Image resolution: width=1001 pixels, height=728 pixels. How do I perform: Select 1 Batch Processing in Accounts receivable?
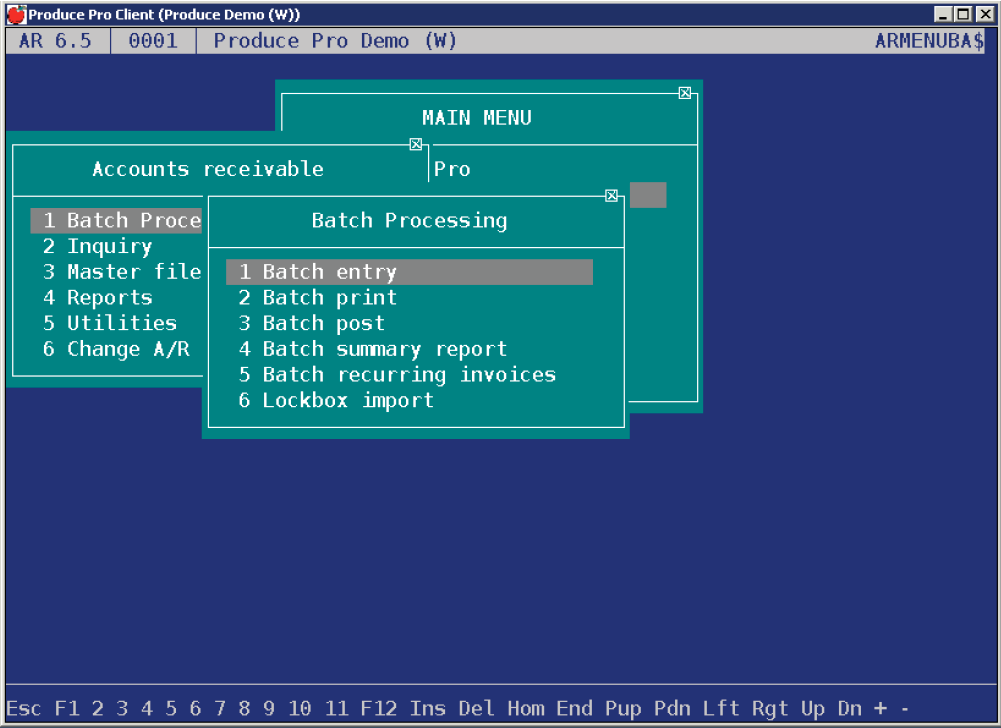click(x=116, y=220)
